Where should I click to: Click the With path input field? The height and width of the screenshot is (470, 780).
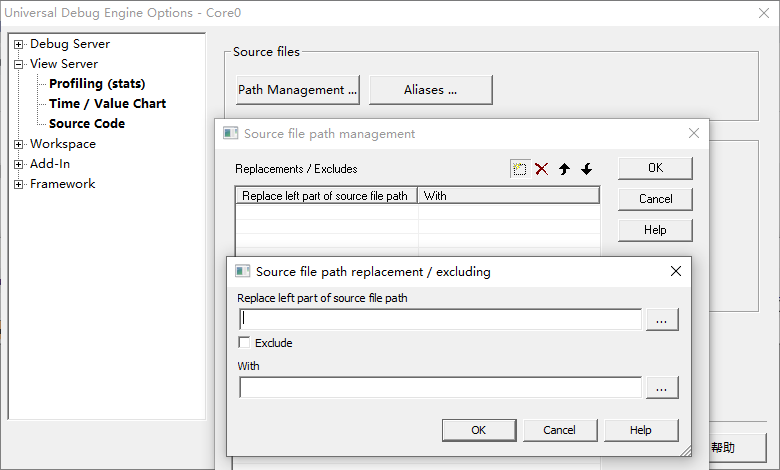click(x=440, y=387)
